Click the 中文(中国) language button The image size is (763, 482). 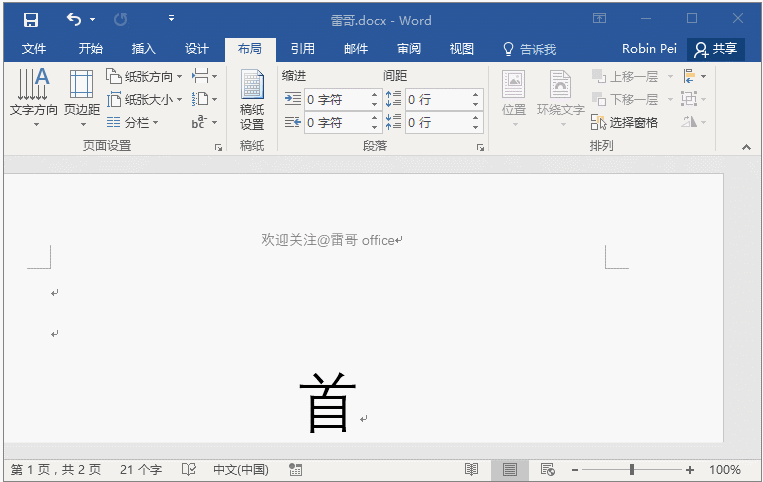241,469
